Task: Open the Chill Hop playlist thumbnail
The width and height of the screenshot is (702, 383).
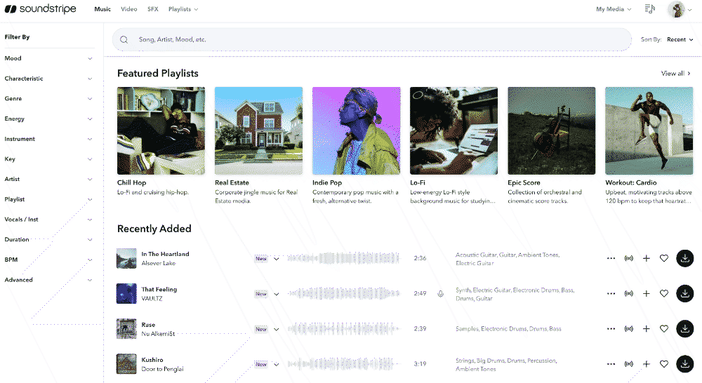Action: pyautogui.click(x=161, y=130)
